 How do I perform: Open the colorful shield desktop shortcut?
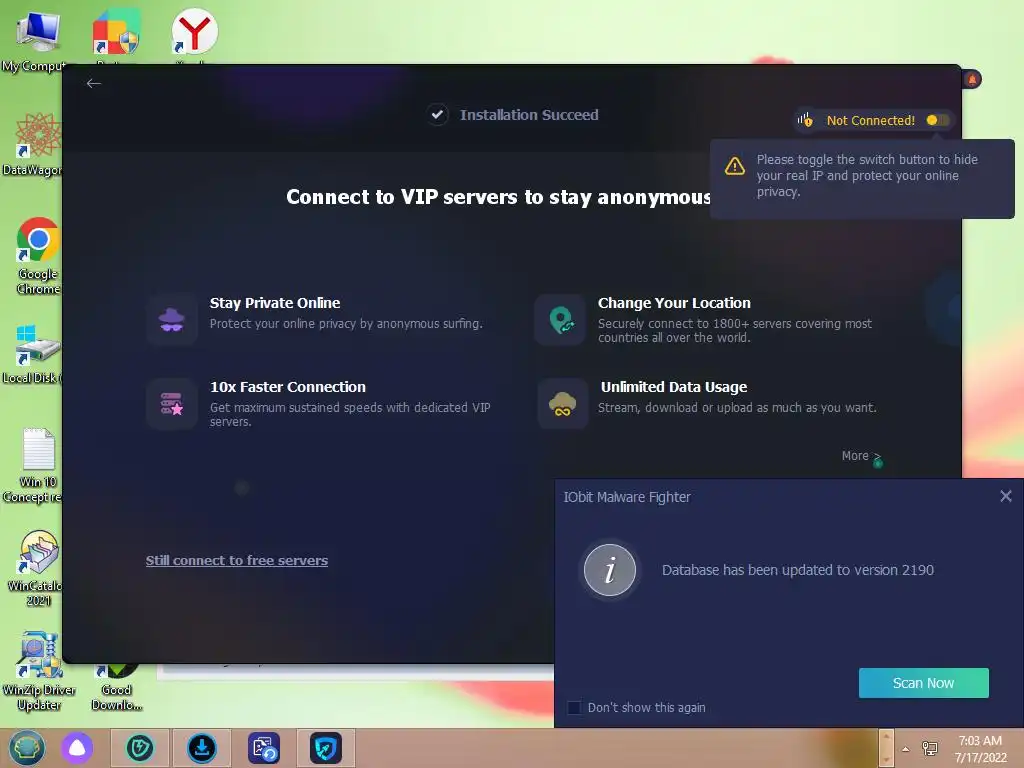(116, 34)
